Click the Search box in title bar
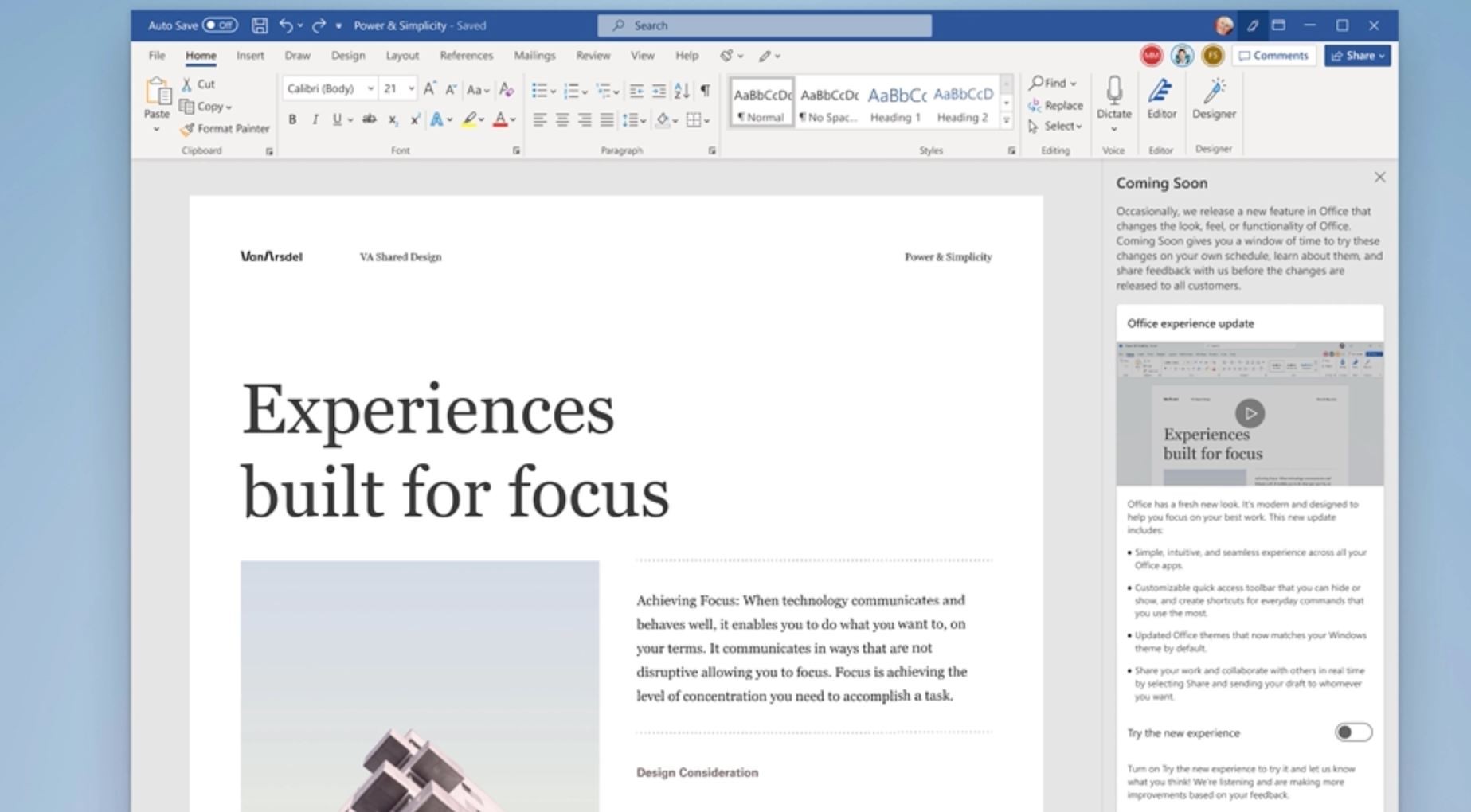This screenshot has height=812, width=1471. pyautogui.click(x=765, y=25)
